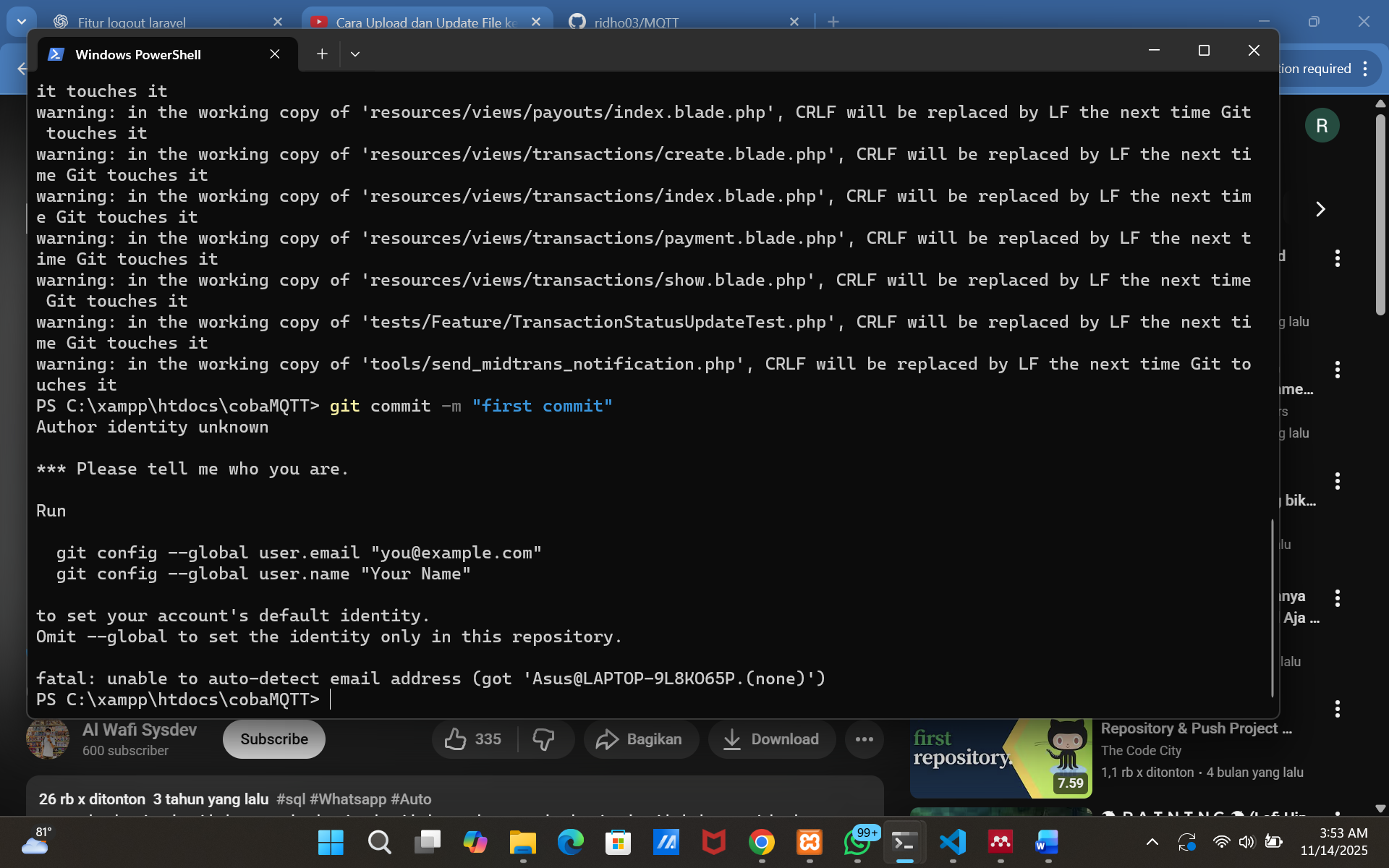The width and height of the screenshot is (1389, 868).
Task: Switch to Terminal in taskbar
Action: [904, 843]
